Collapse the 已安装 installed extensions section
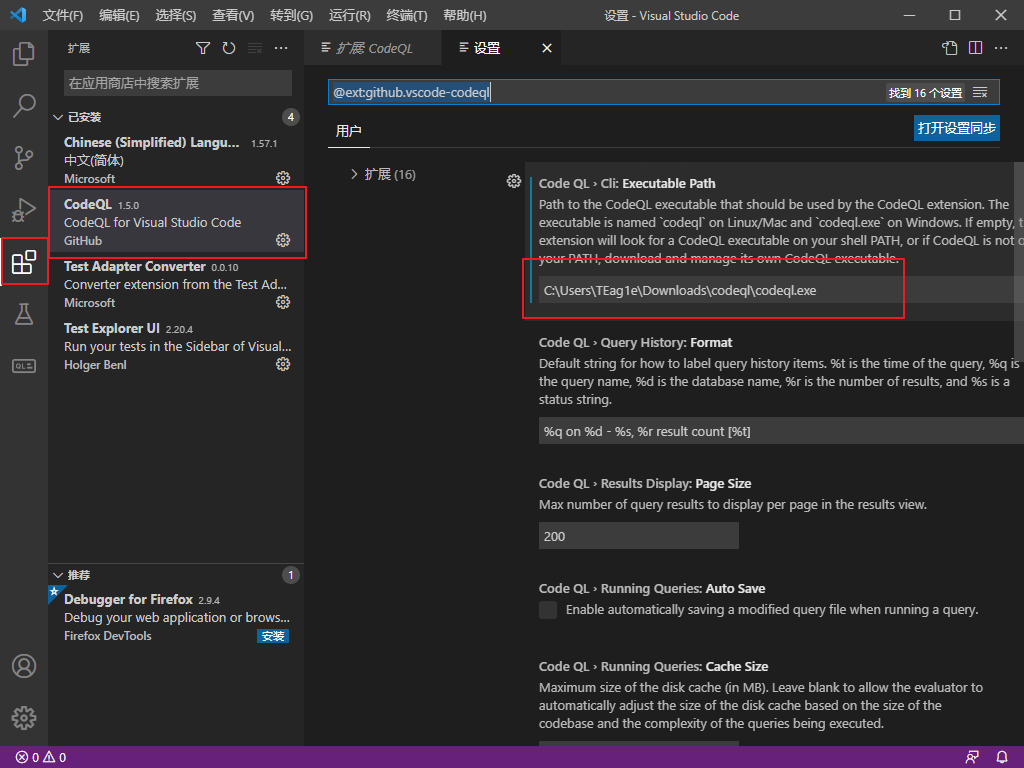The width and height of the screenshot is (1024, 768). [x=77, y=117]
